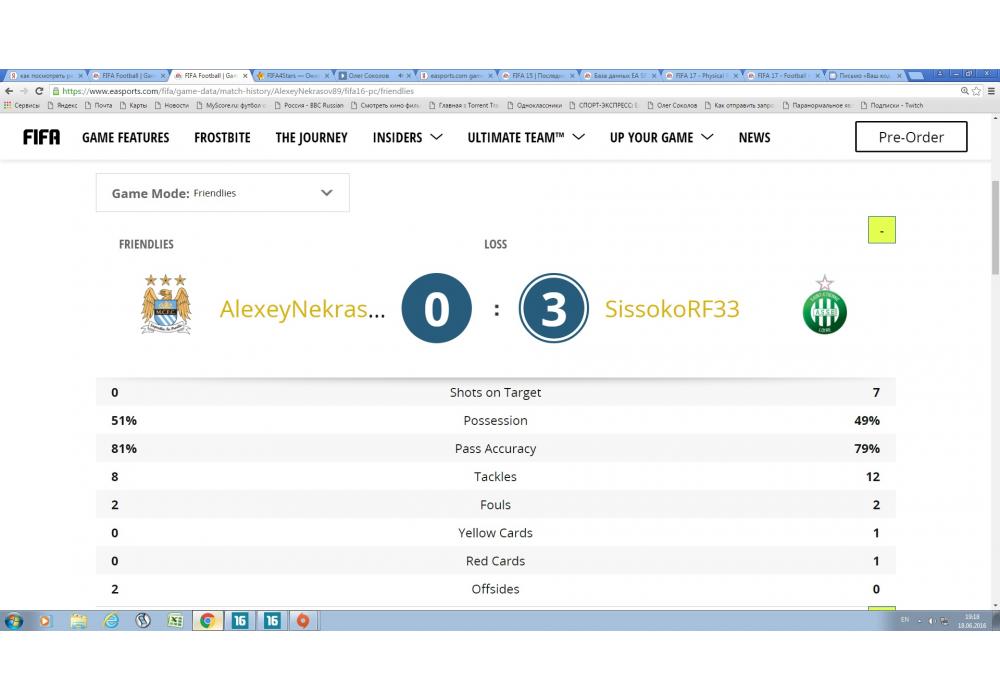Open Google Chrome from the taskbar
Image resolution: width=1000 pixels, height=700 pixels.
[x=207, y=621]
